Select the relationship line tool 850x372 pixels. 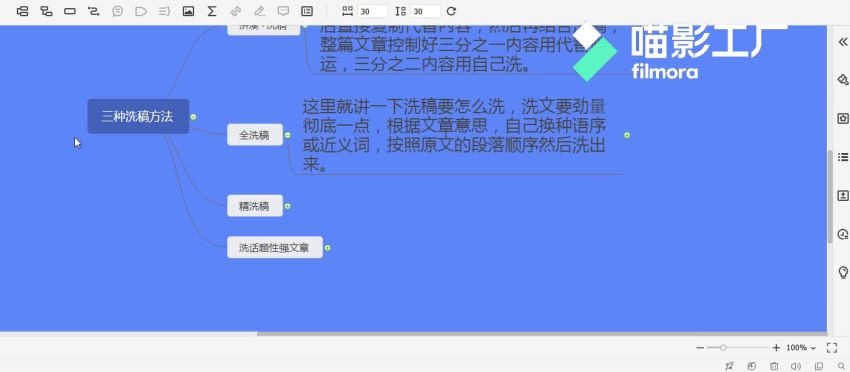click(93, 11)
